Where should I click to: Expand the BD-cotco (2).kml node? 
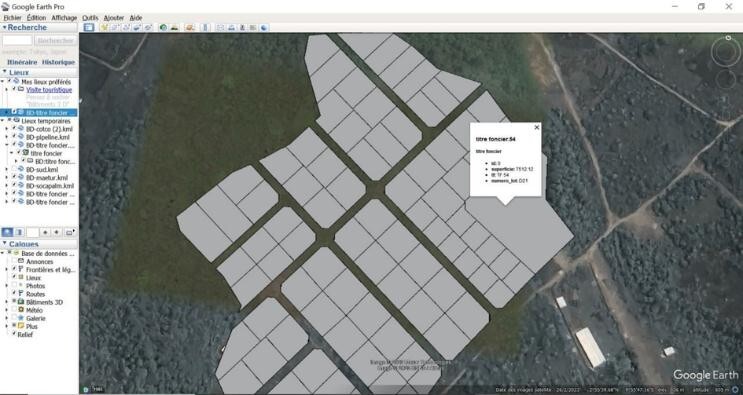click(x=7, y=129)
